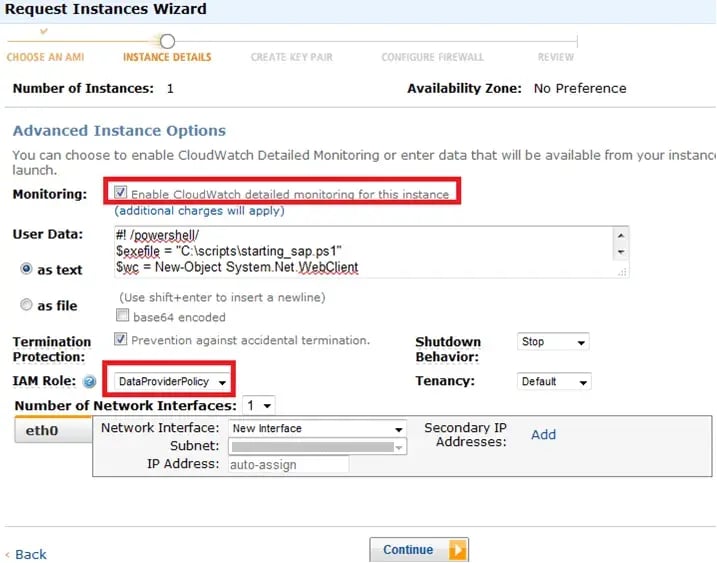Open the Network Interface dropdown
The image size is (717, 563).
[317, 429]
